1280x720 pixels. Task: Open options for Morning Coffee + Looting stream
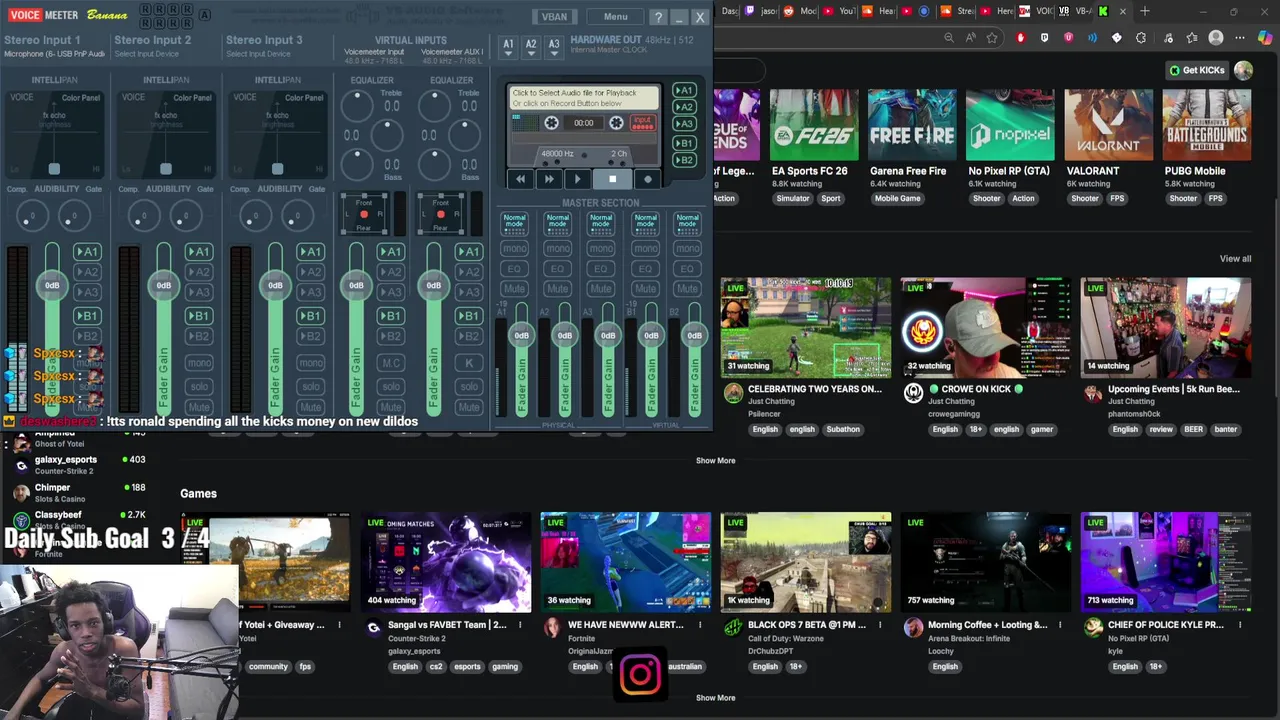1059,625
